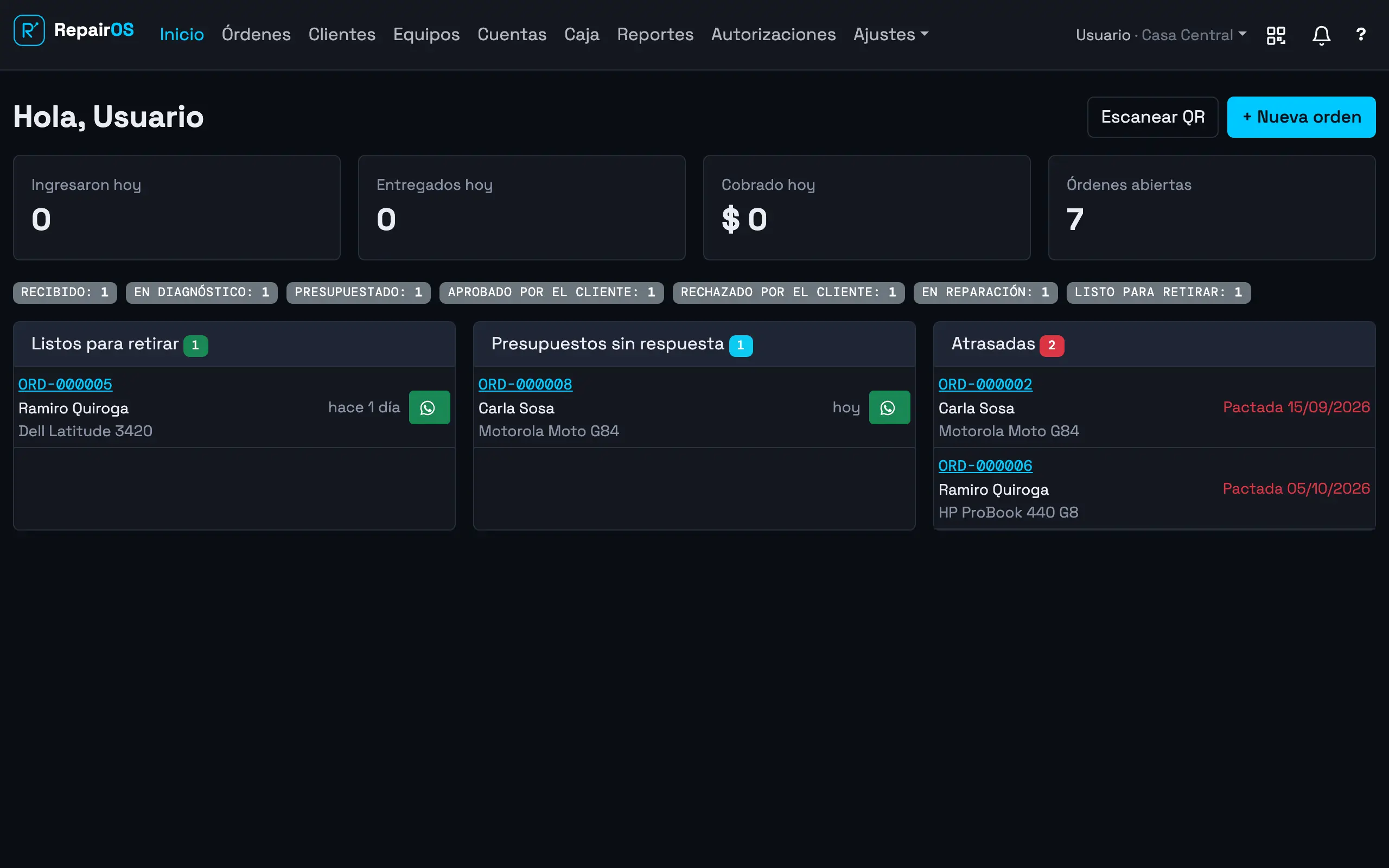Viewport: 1389px width, 868px height.
Task: Click the Pactada 05/10/2026 date text
Action: pos(1297,489)
